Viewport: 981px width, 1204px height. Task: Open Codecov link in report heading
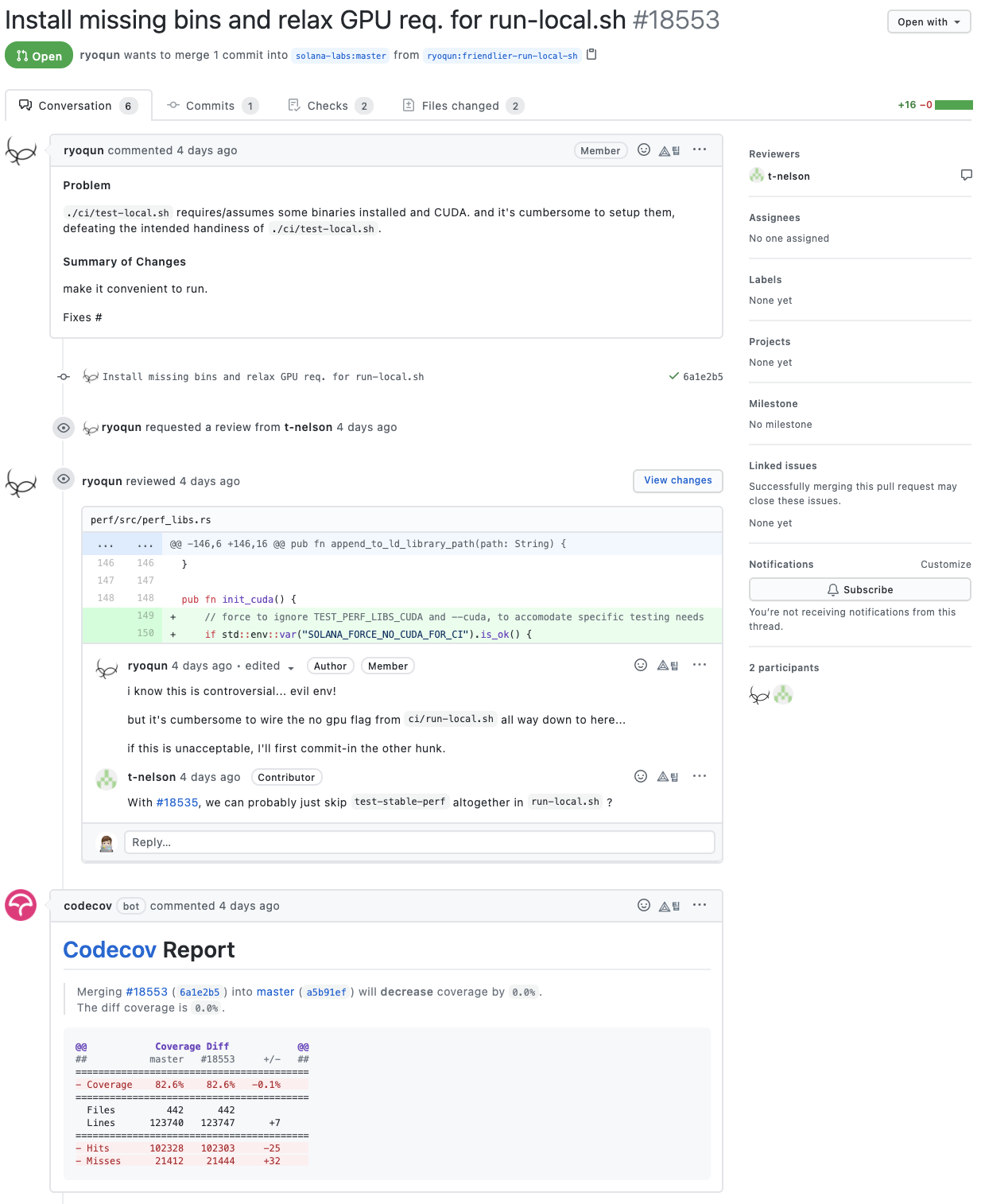click(110, 950)
